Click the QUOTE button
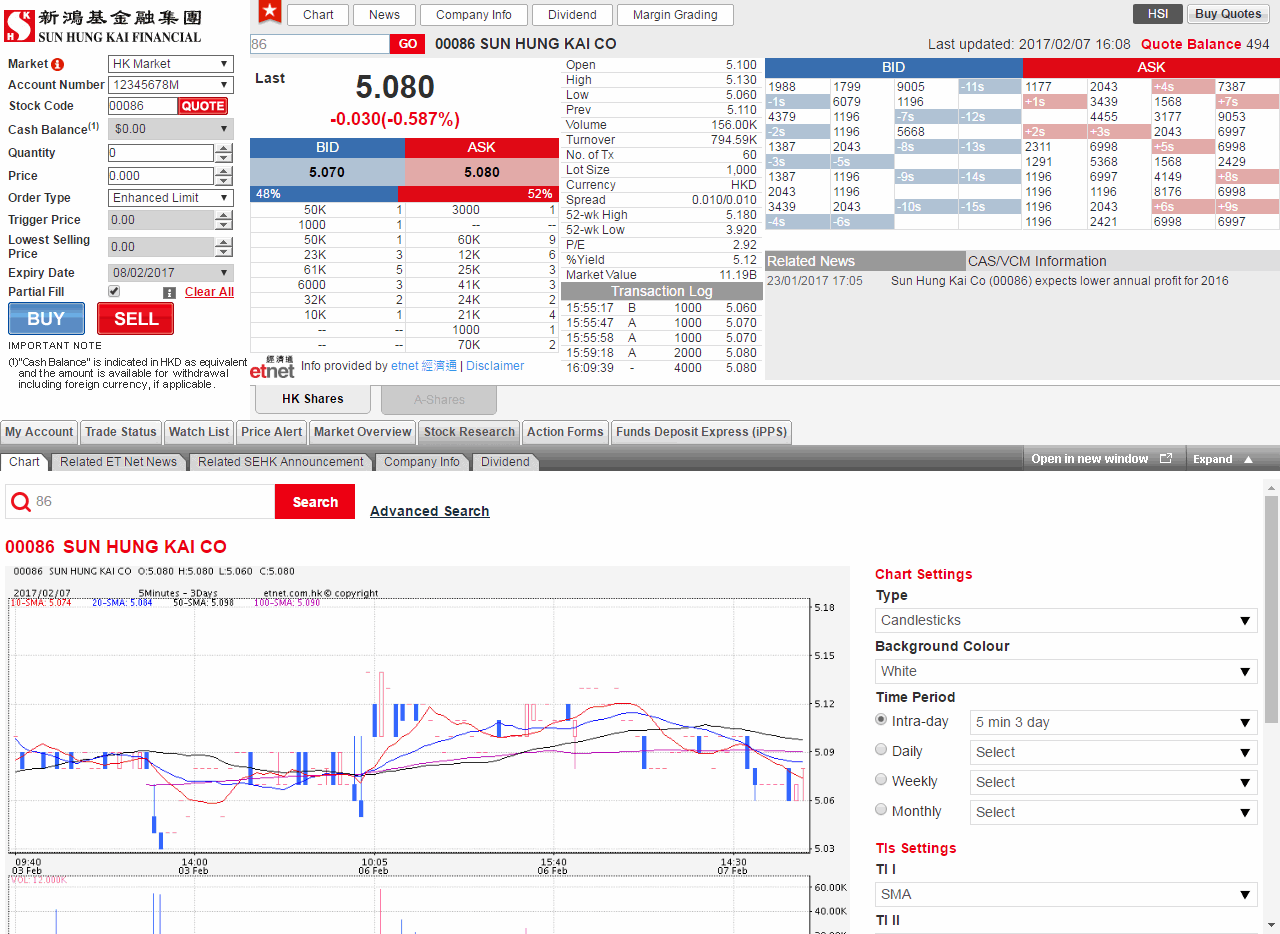The image size is (1280, 934). [x=203, y=106]
